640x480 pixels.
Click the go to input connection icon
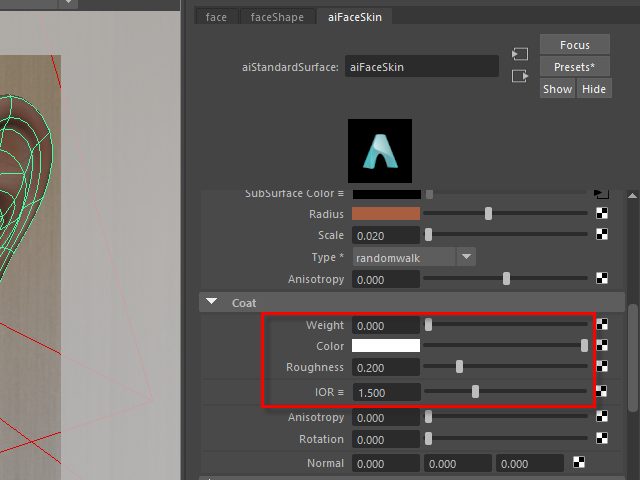click(519, 54)
